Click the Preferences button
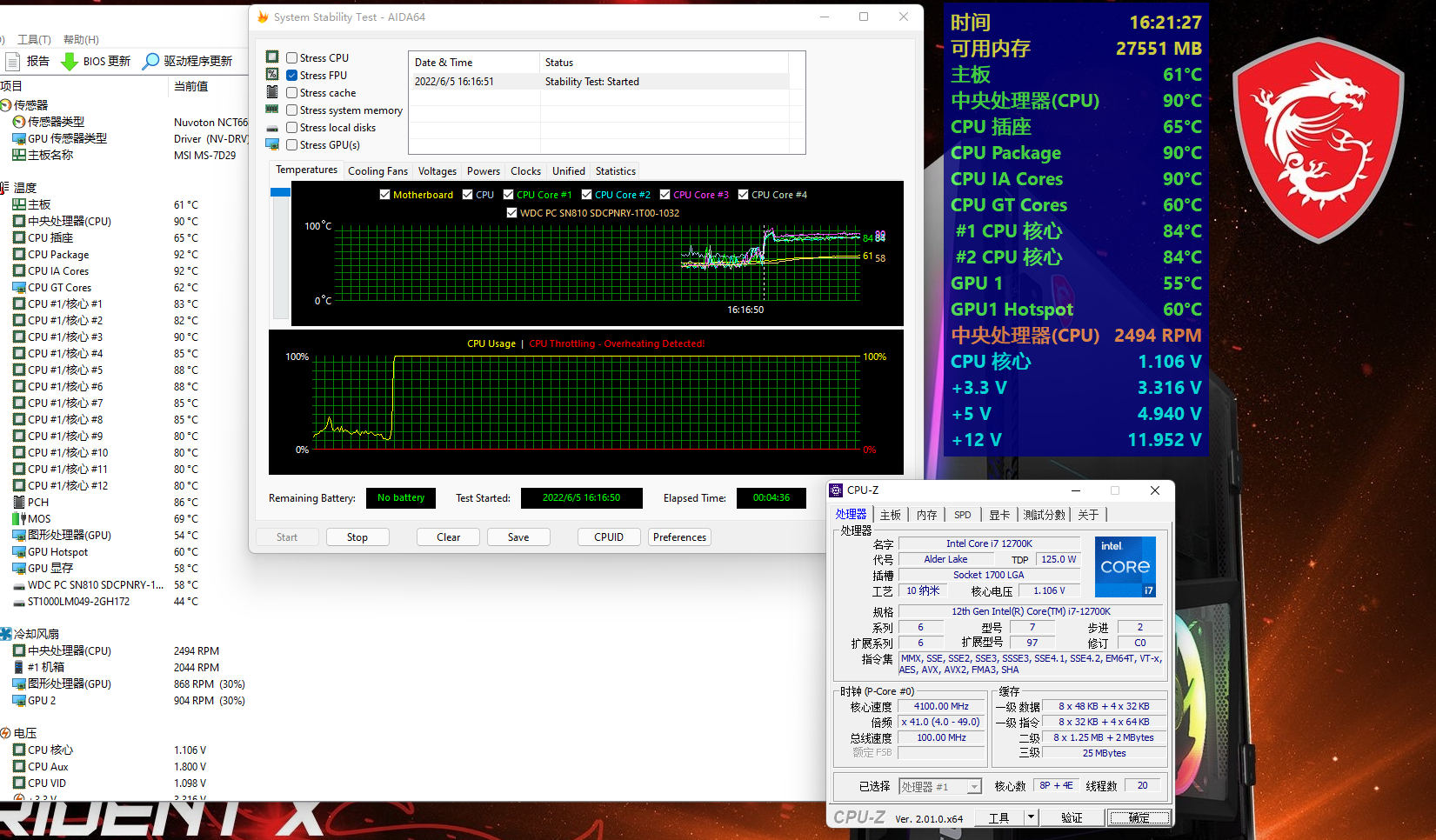 [679, 537]
